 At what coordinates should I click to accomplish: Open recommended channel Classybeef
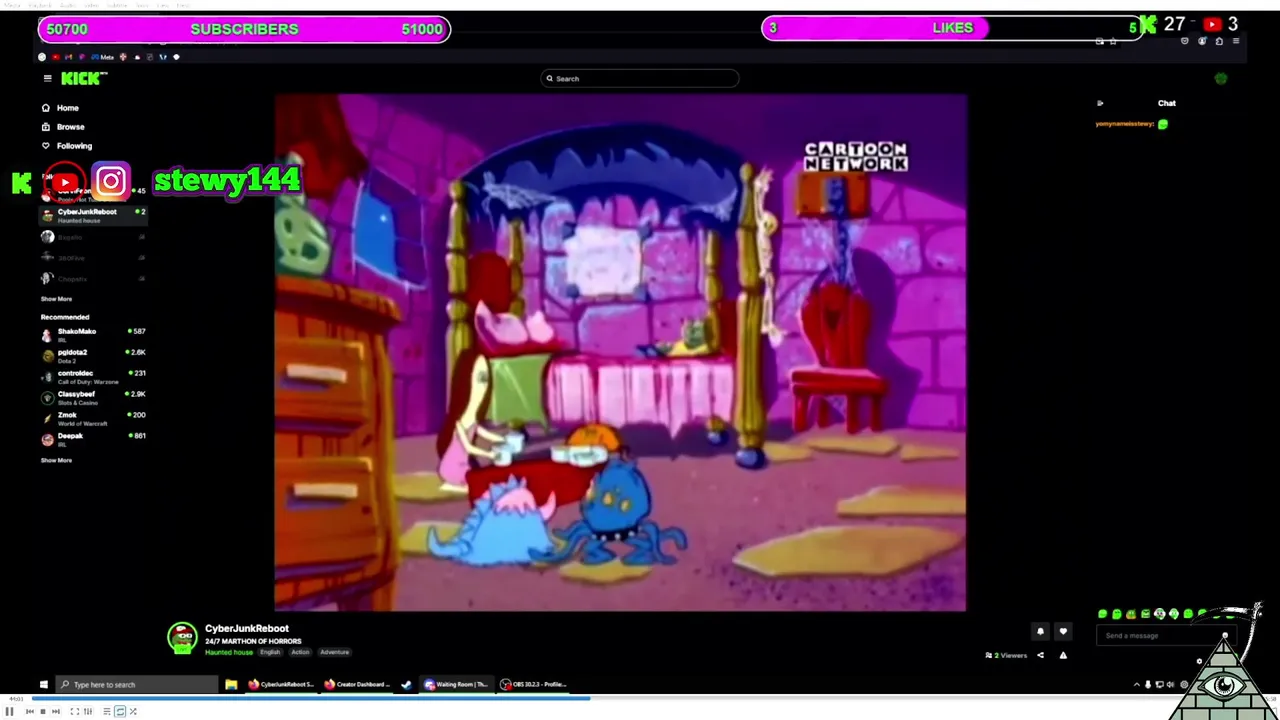tap(93, 397)
